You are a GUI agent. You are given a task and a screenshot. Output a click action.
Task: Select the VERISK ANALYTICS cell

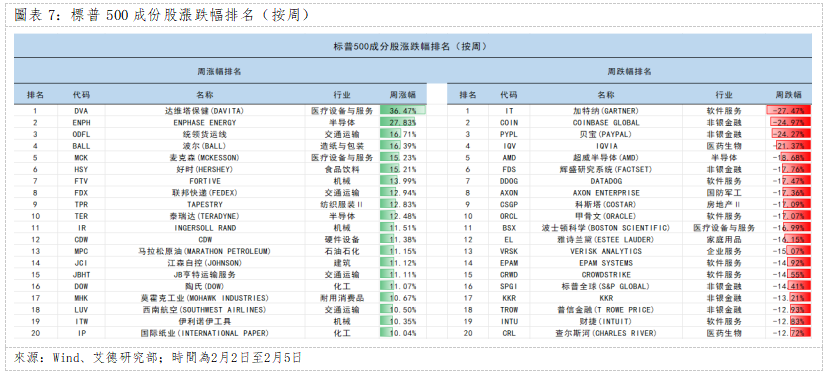click(605, 252)
